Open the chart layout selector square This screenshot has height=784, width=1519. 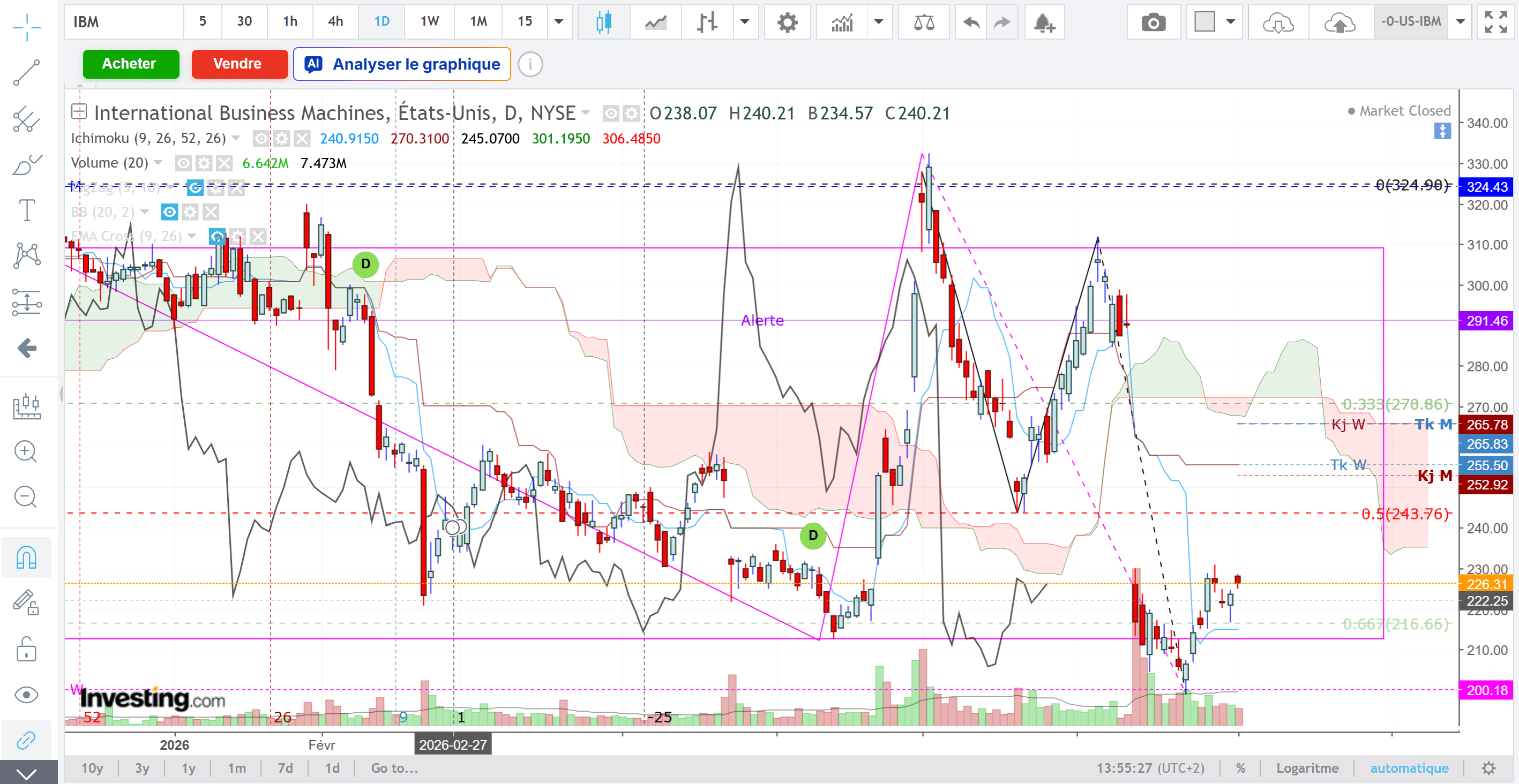pyautogui.click(x=1204, y=22)
